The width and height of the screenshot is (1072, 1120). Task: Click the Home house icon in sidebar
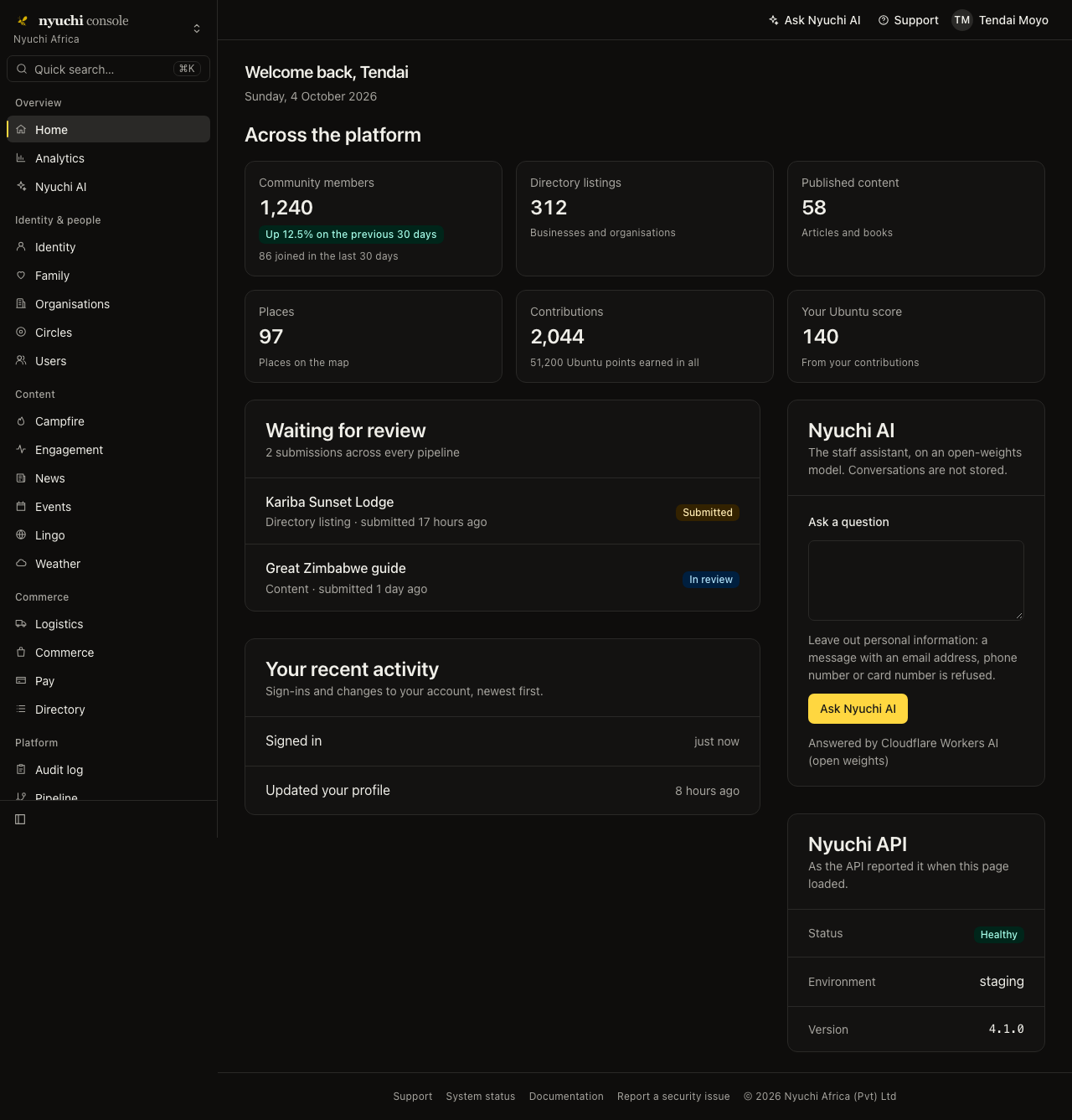[x=21, y=130]
